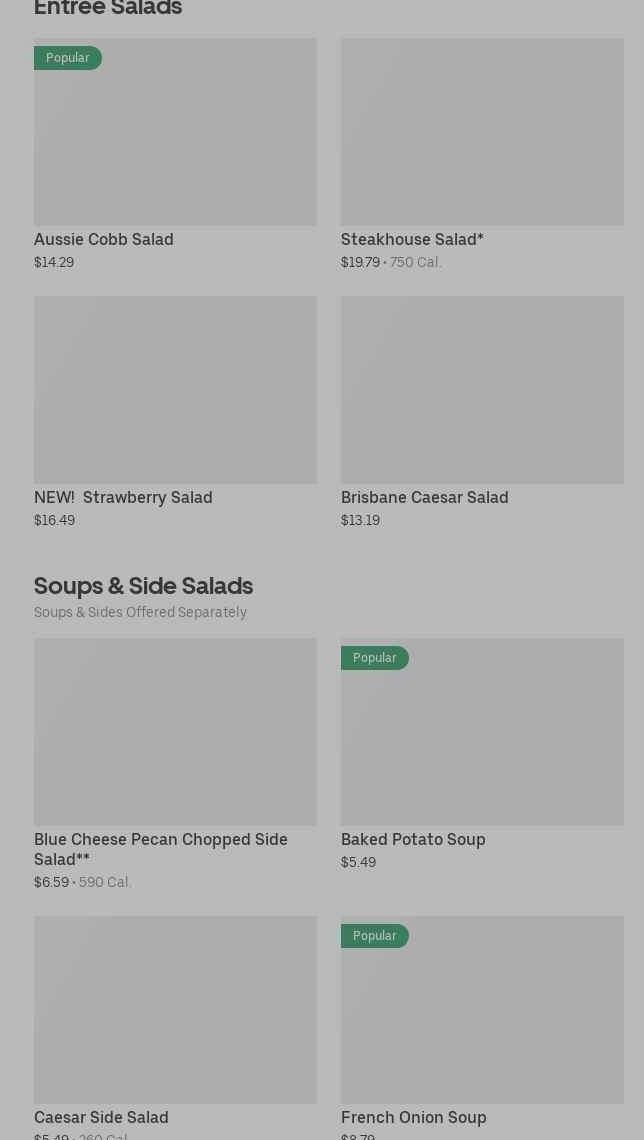Click the Brisbane Caesar Salad name
This screenshot has width=644, height=1140.
pos(424,497)
